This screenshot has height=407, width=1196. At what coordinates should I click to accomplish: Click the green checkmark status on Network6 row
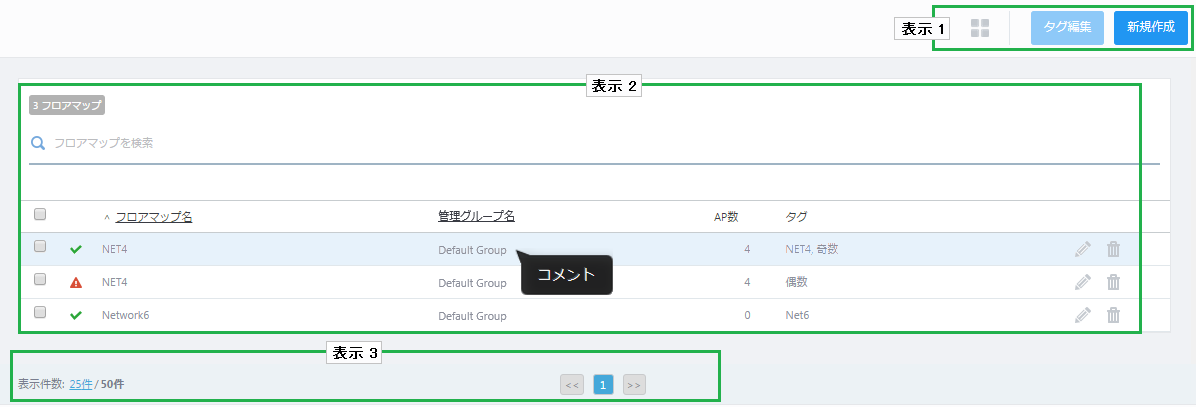(x=76, y=316)
